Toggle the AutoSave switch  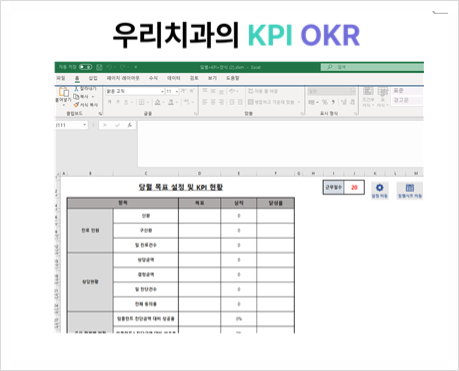pyautogui.click(x=85, y=67)
